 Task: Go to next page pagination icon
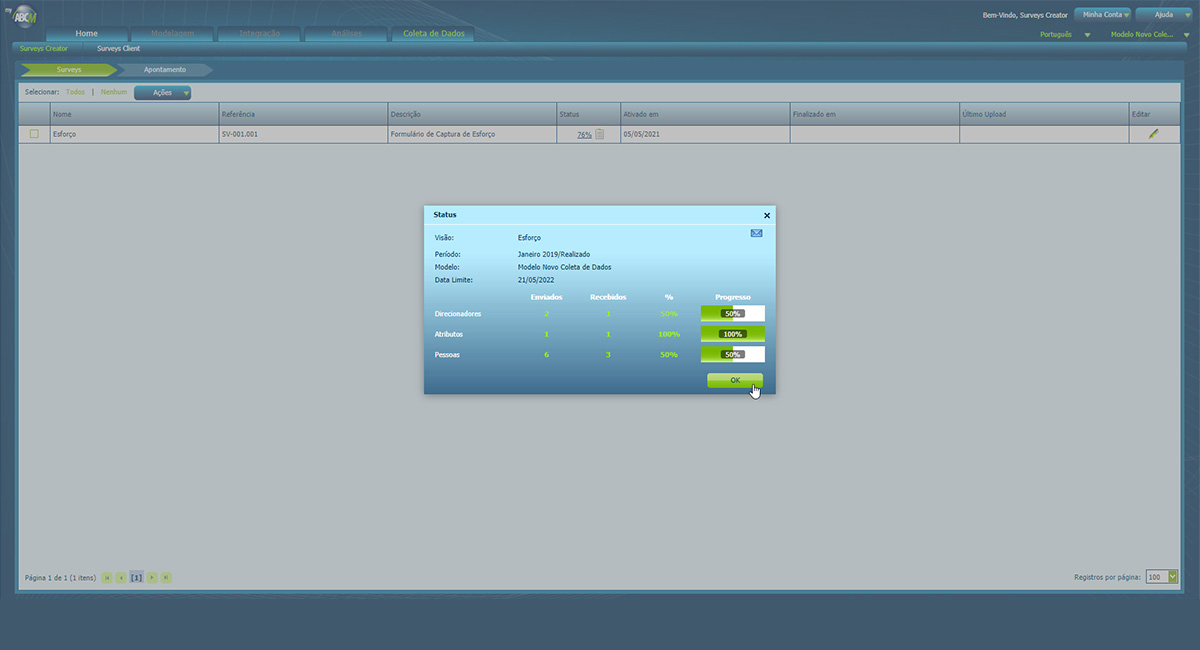pyautogui.click(x=152, y=577)
